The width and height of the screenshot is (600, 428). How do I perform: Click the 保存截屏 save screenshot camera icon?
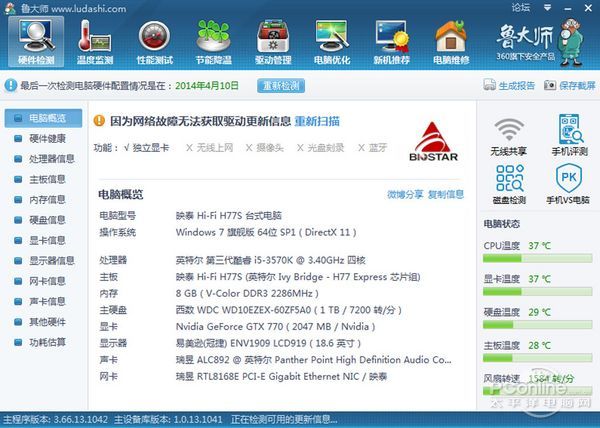tap(550, 85)
